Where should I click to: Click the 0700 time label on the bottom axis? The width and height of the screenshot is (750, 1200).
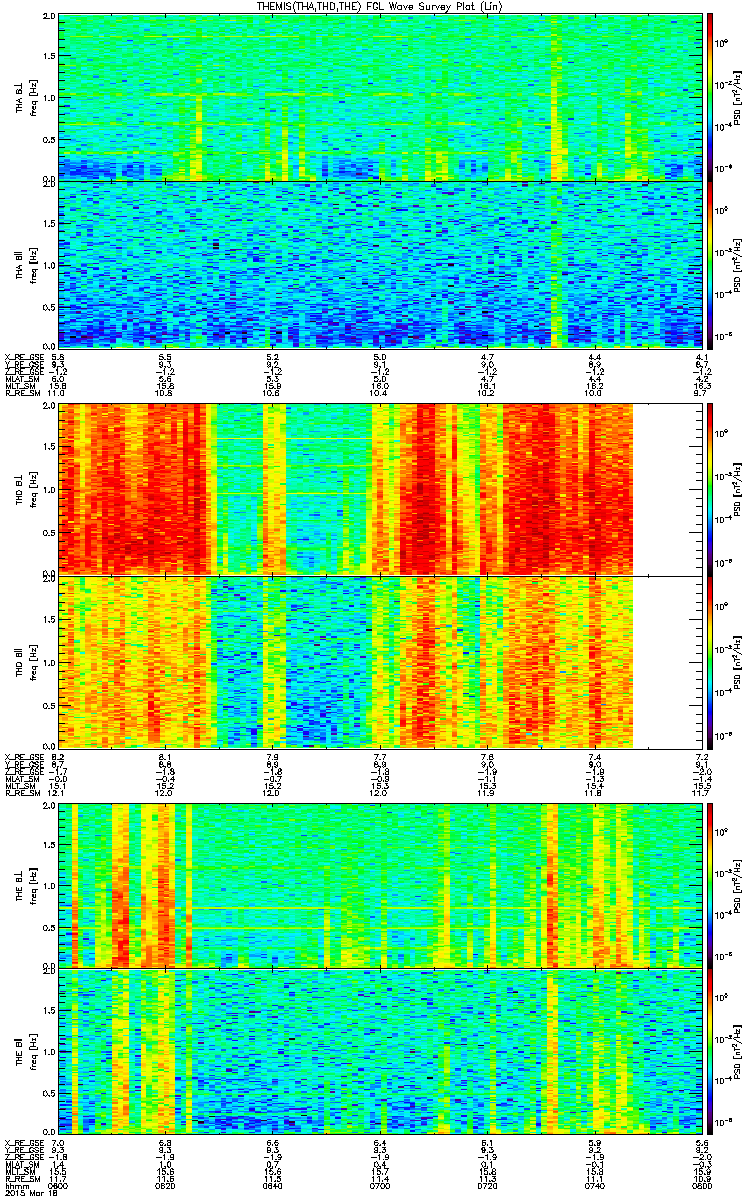click(379, 1185)
